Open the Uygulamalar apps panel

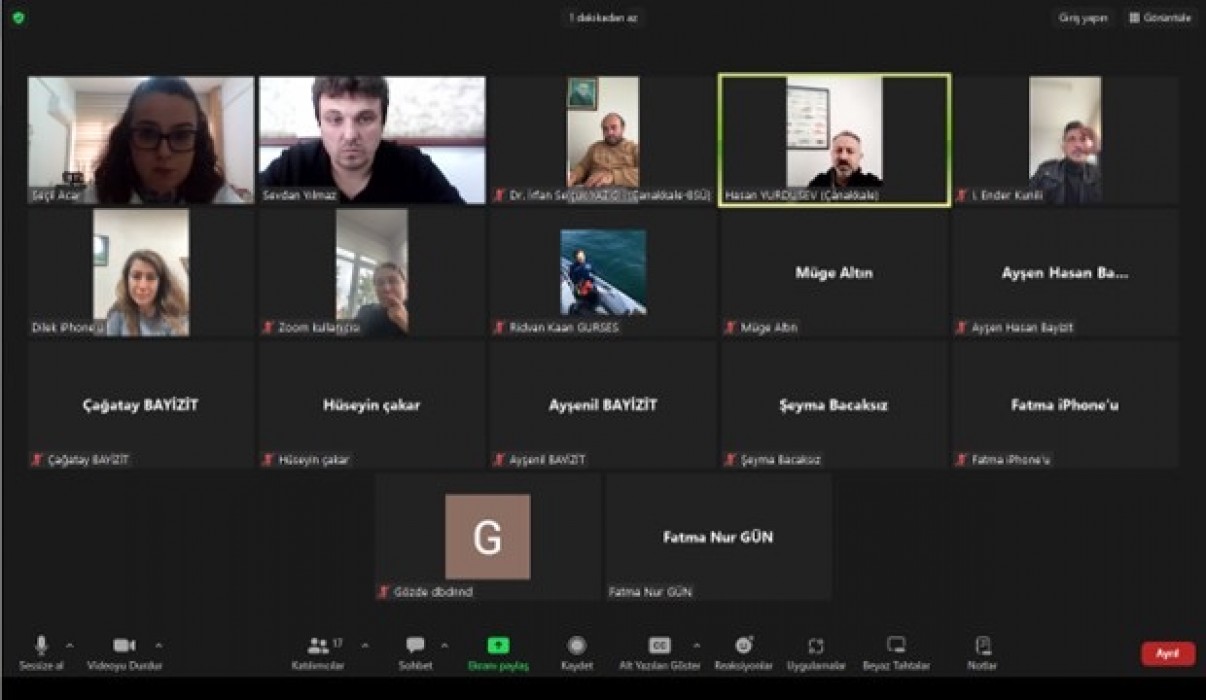point(816,646)
